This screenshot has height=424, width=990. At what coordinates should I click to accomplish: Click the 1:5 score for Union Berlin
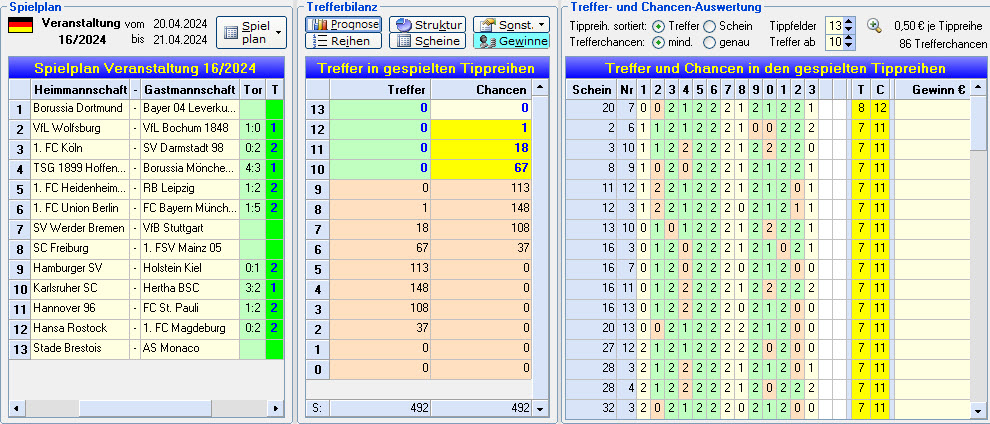(x=253, y=208)
